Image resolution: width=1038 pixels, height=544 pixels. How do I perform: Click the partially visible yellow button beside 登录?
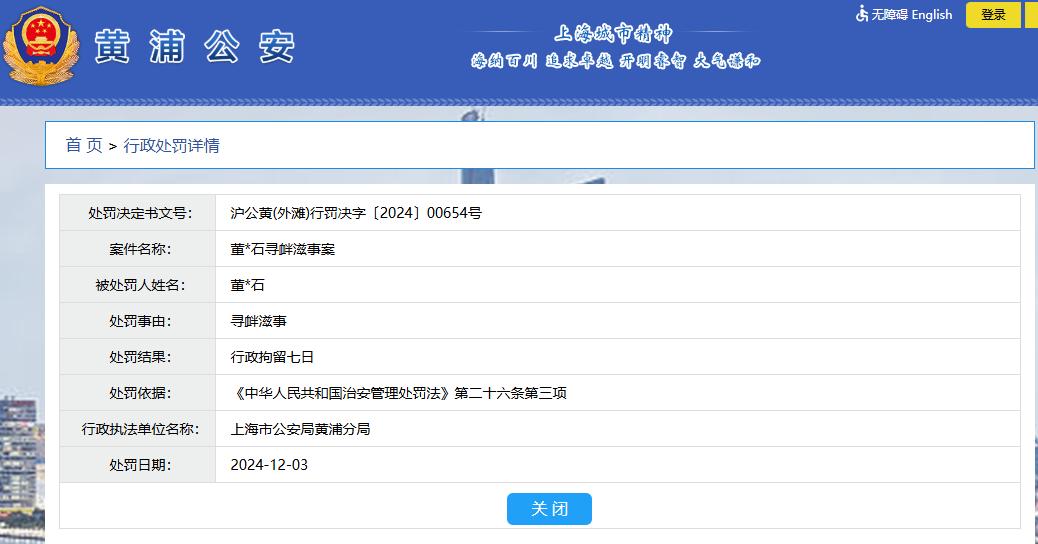(x=1032, y=15)
